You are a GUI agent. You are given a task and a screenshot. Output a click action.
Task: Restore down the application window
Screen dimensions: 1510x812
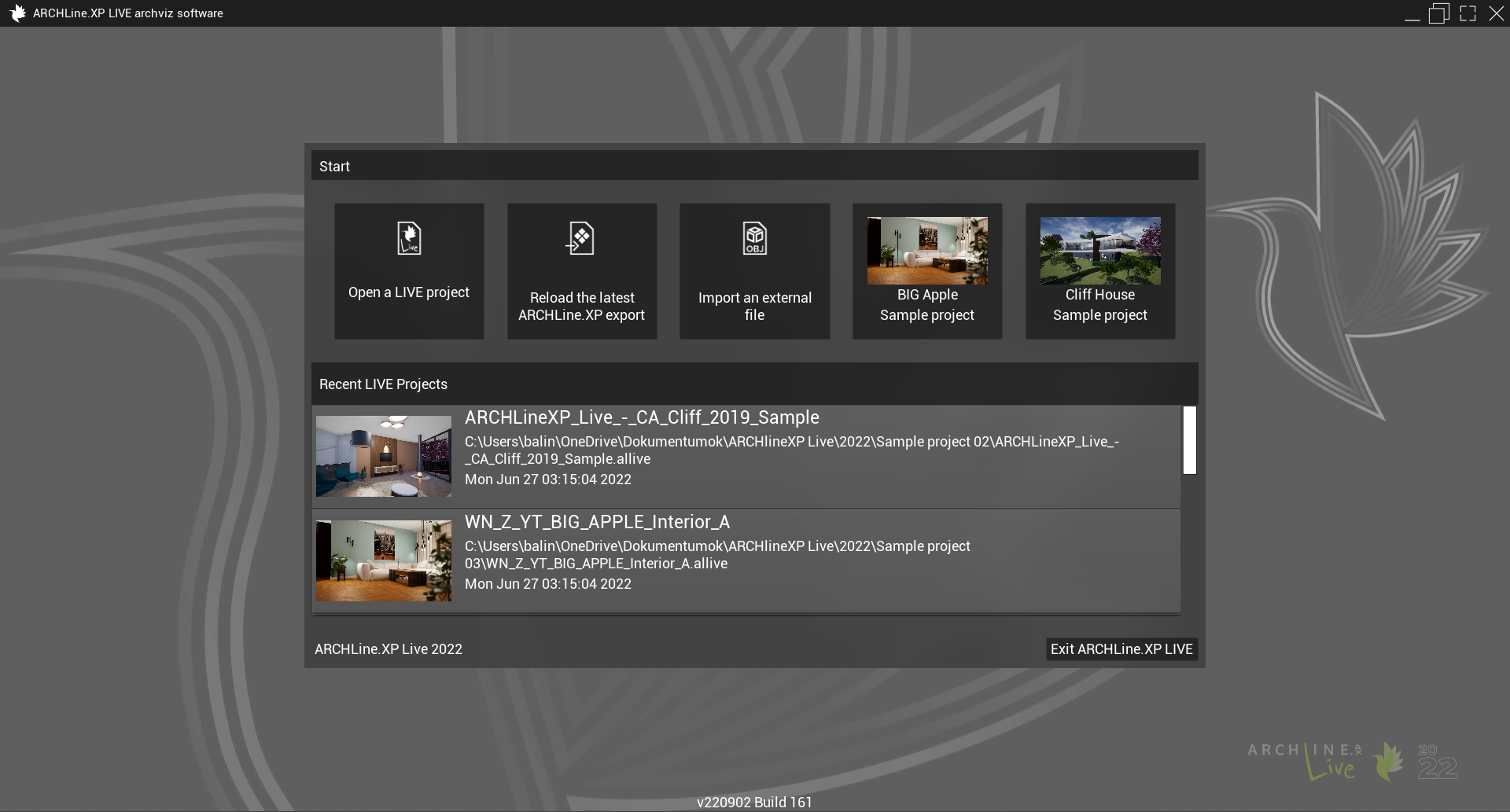click(1438, 13)
